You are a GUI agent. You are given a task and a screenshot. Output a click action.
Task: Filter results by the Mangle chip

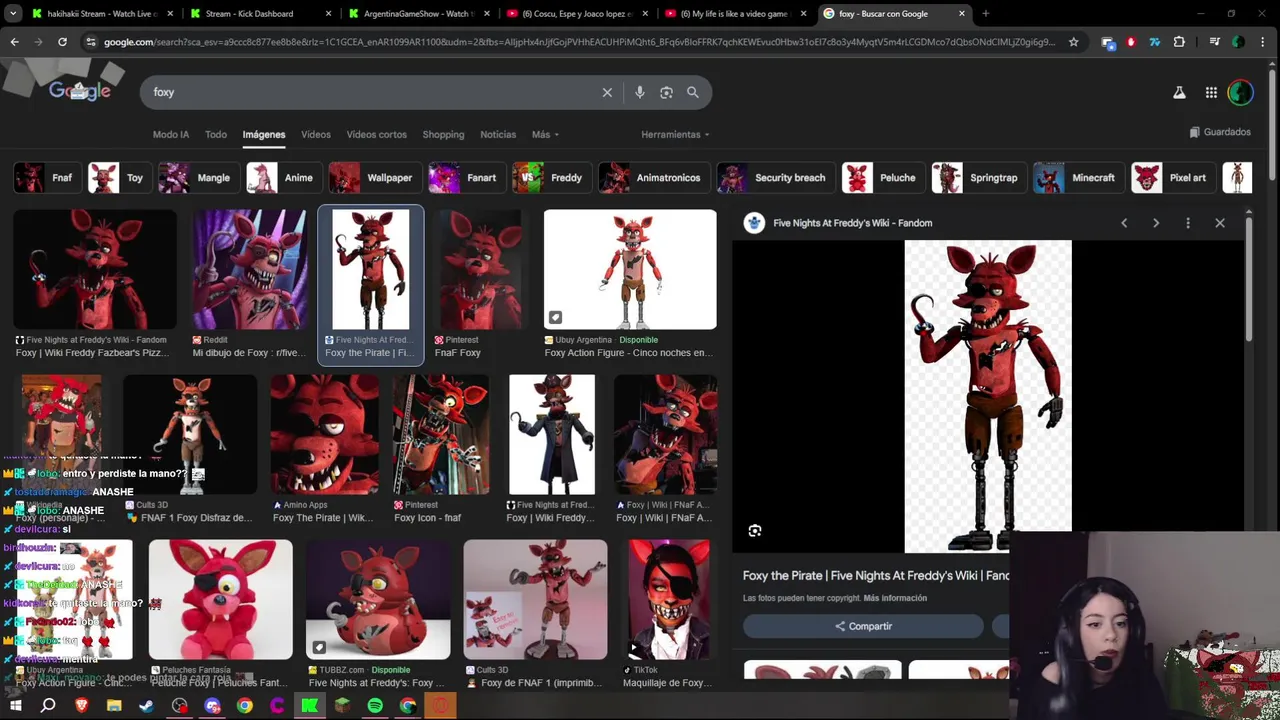pyautogui.click(x=199, y=178)
